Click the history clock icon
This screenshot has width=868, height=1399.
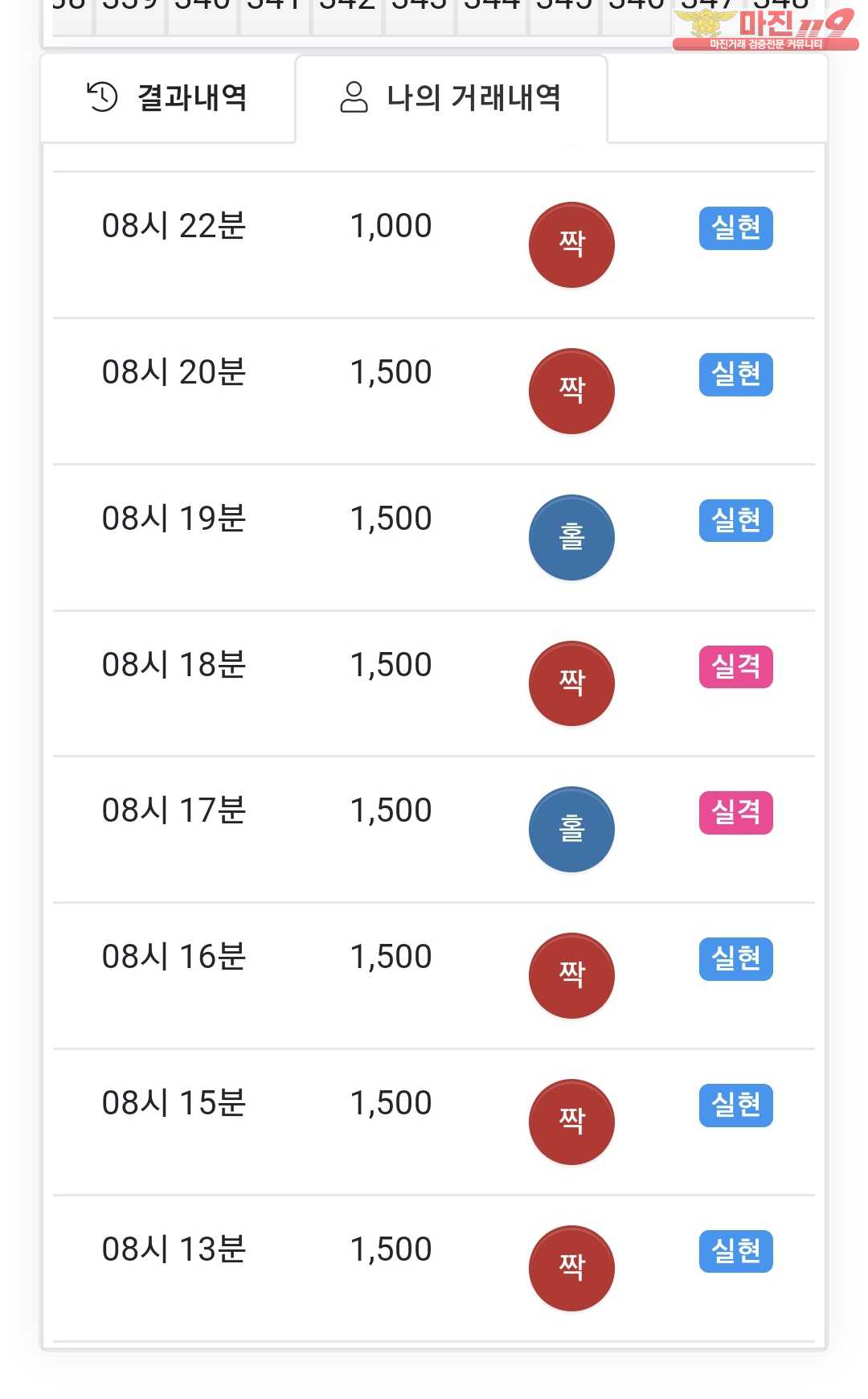click(x=102, y=97)
